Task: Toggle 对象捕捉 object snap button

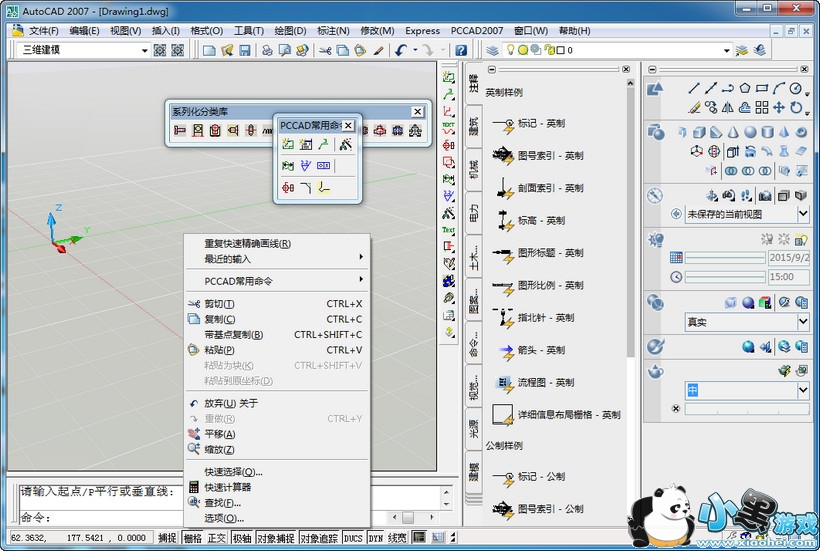Action: tap(277, 538)
